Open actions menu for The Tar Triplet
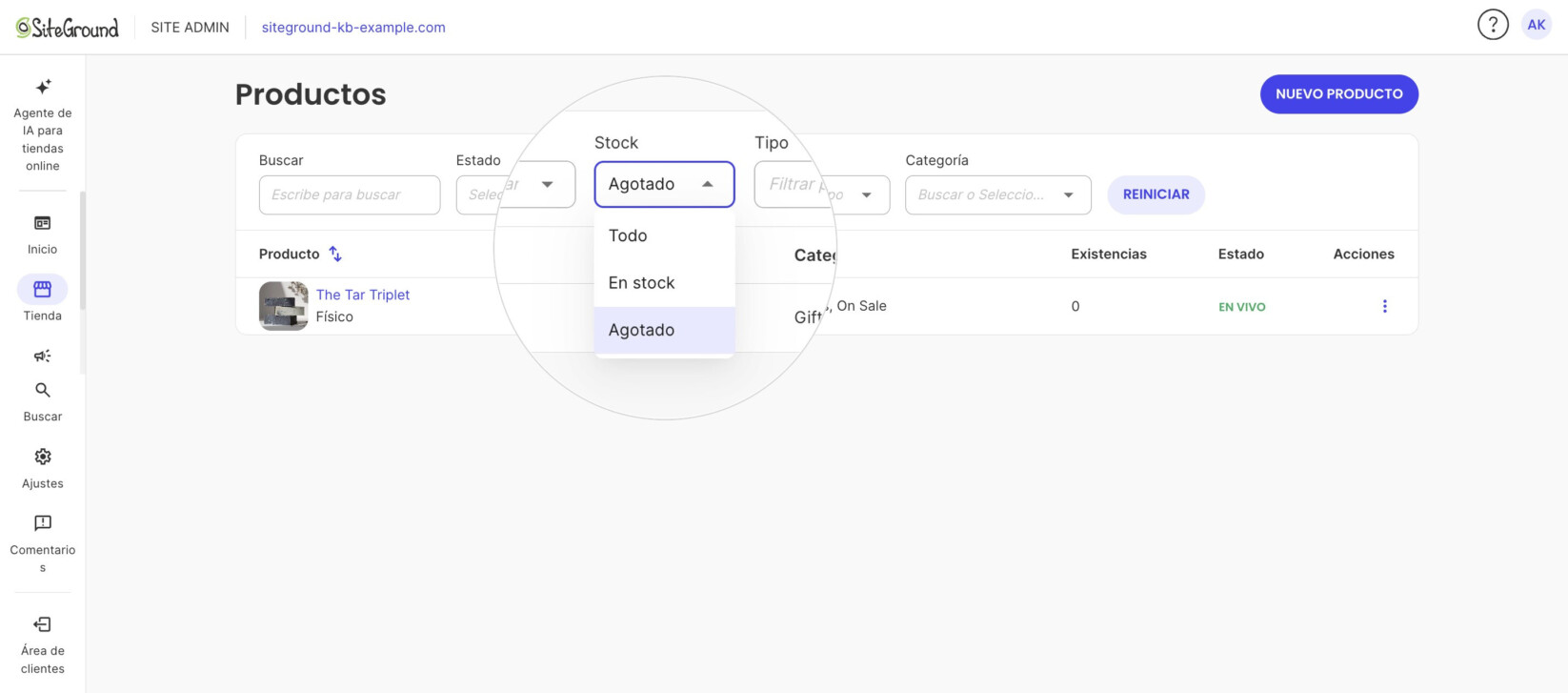The image size is (1568, 693). [x=1384, y=306]
